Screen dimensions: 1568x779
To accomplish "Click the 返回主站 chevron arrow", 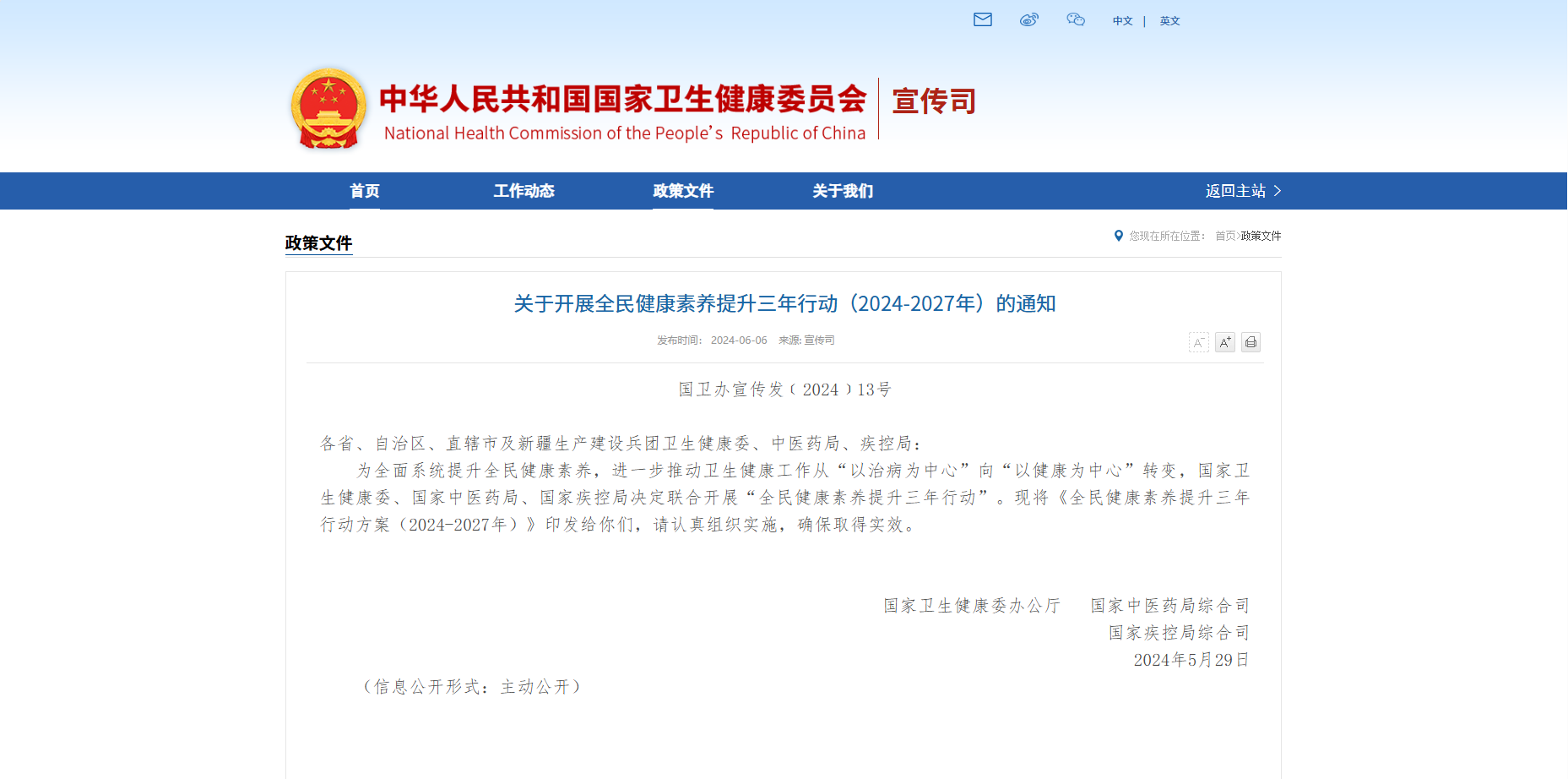I will [x=1278, y=191].
